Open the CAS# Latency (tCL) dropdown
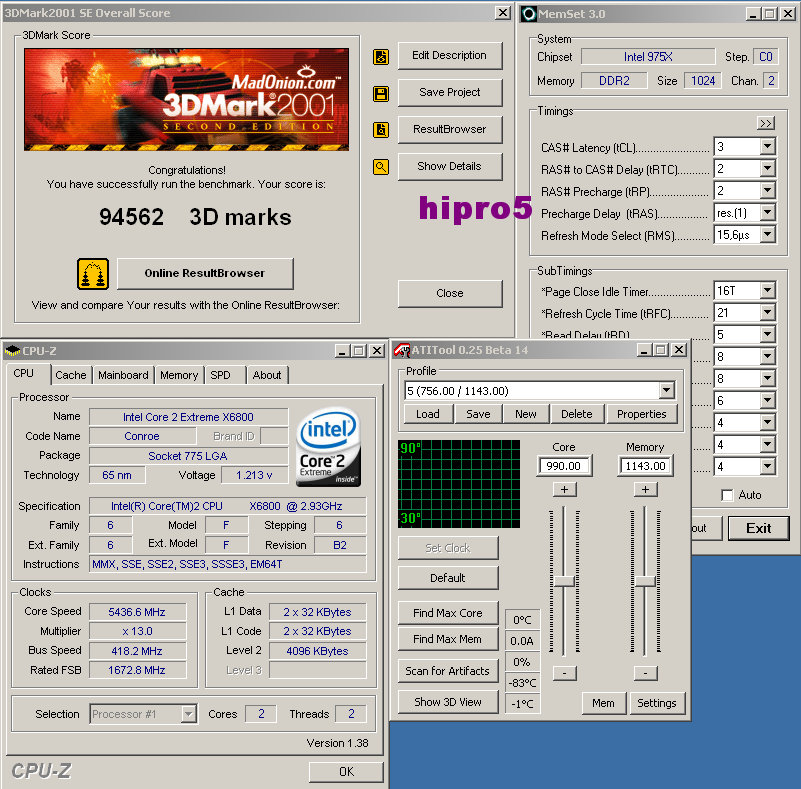 coord(767,147)
